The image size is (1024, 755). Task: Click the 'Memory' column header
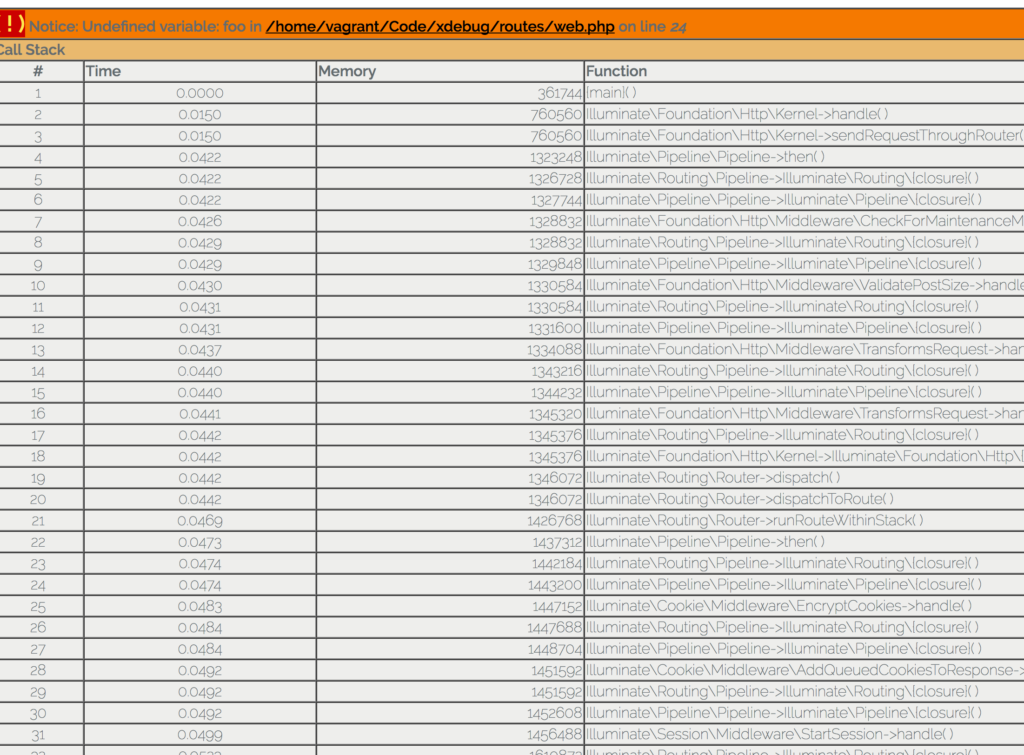tap(347, 71)
